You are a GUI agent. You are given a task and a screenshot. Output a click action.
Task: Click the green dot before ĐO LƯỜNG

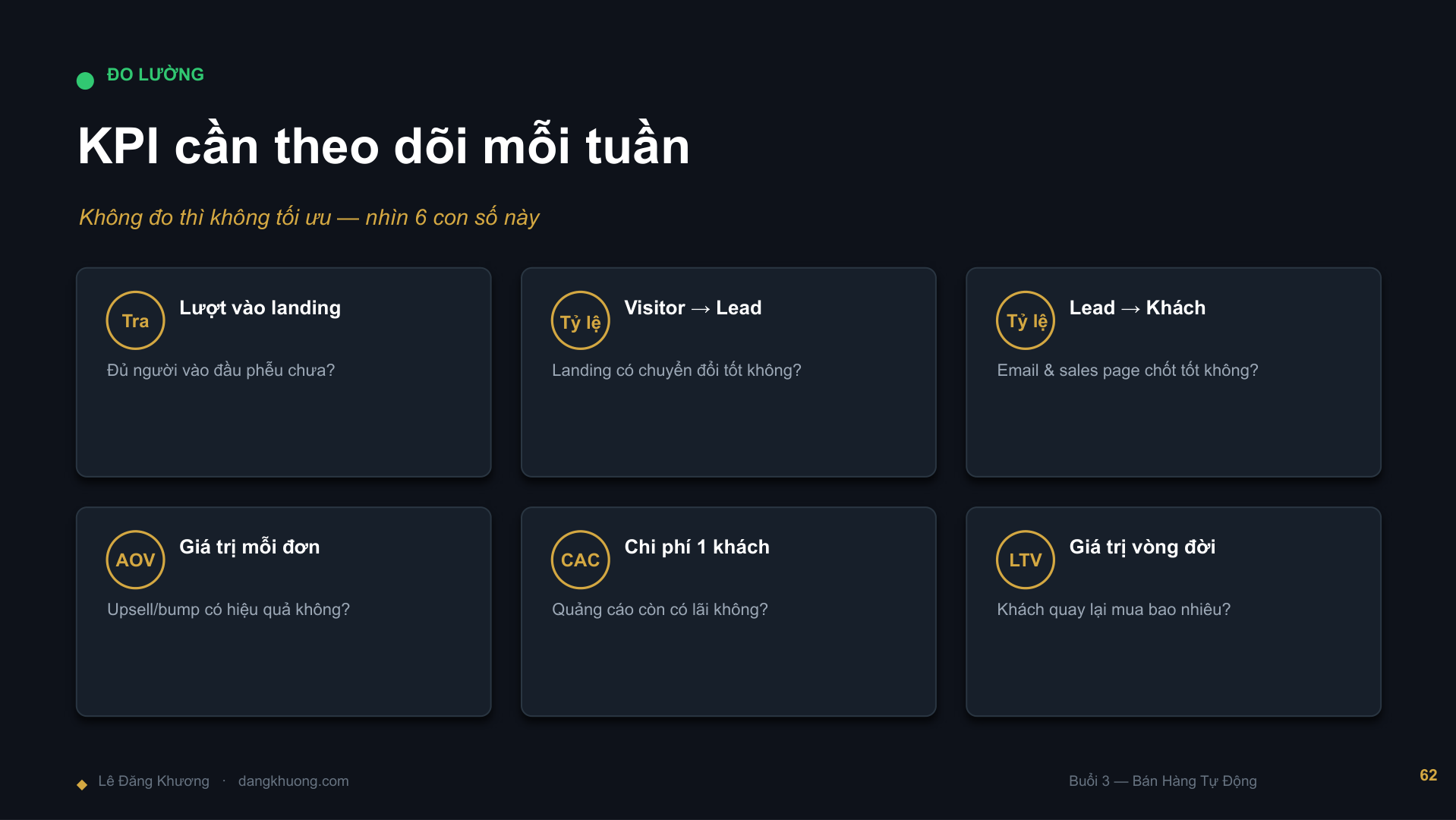85,80
